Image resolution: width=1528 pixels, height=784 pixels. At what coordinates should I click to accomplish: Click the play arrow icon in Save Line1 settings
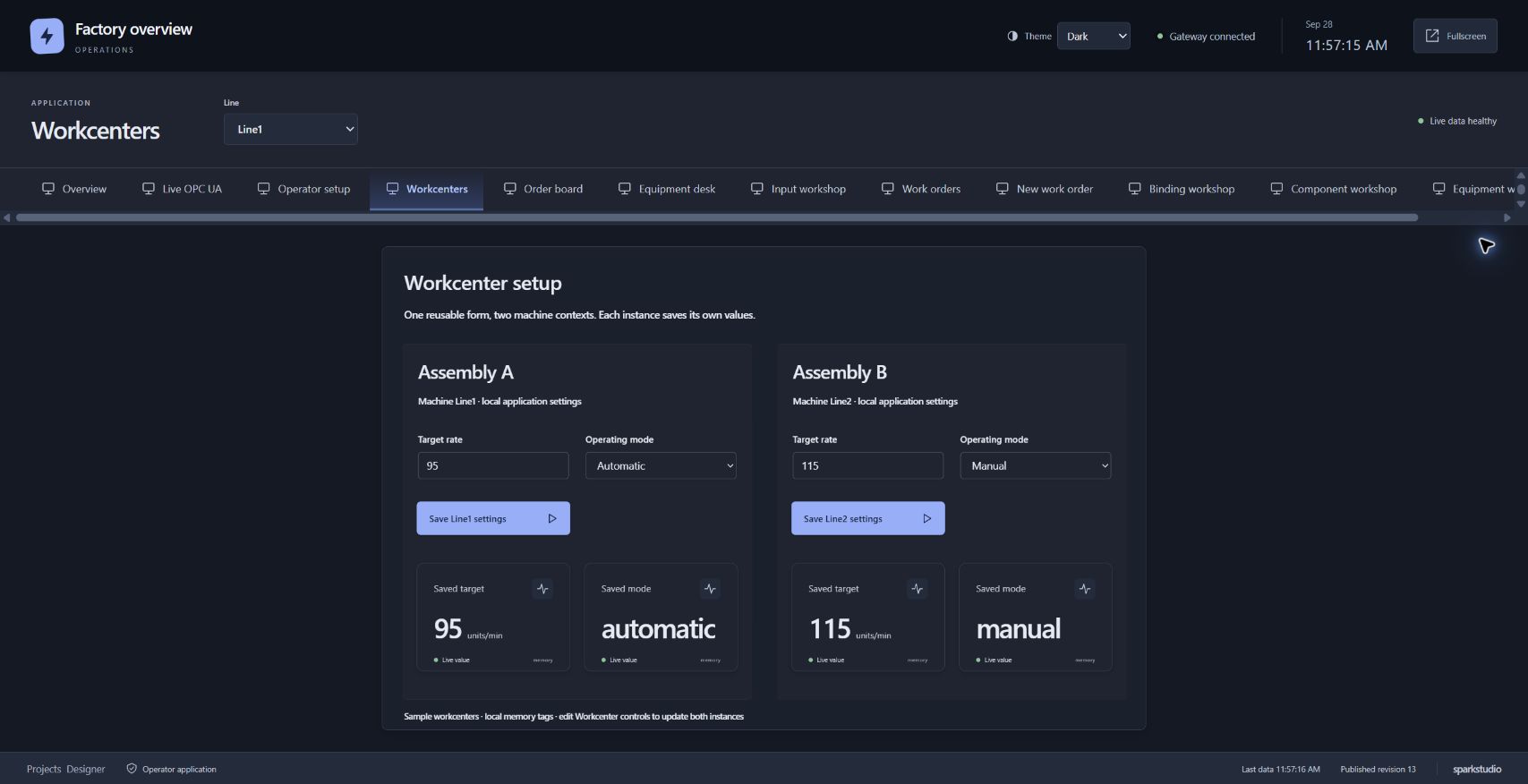click(552, 519)
